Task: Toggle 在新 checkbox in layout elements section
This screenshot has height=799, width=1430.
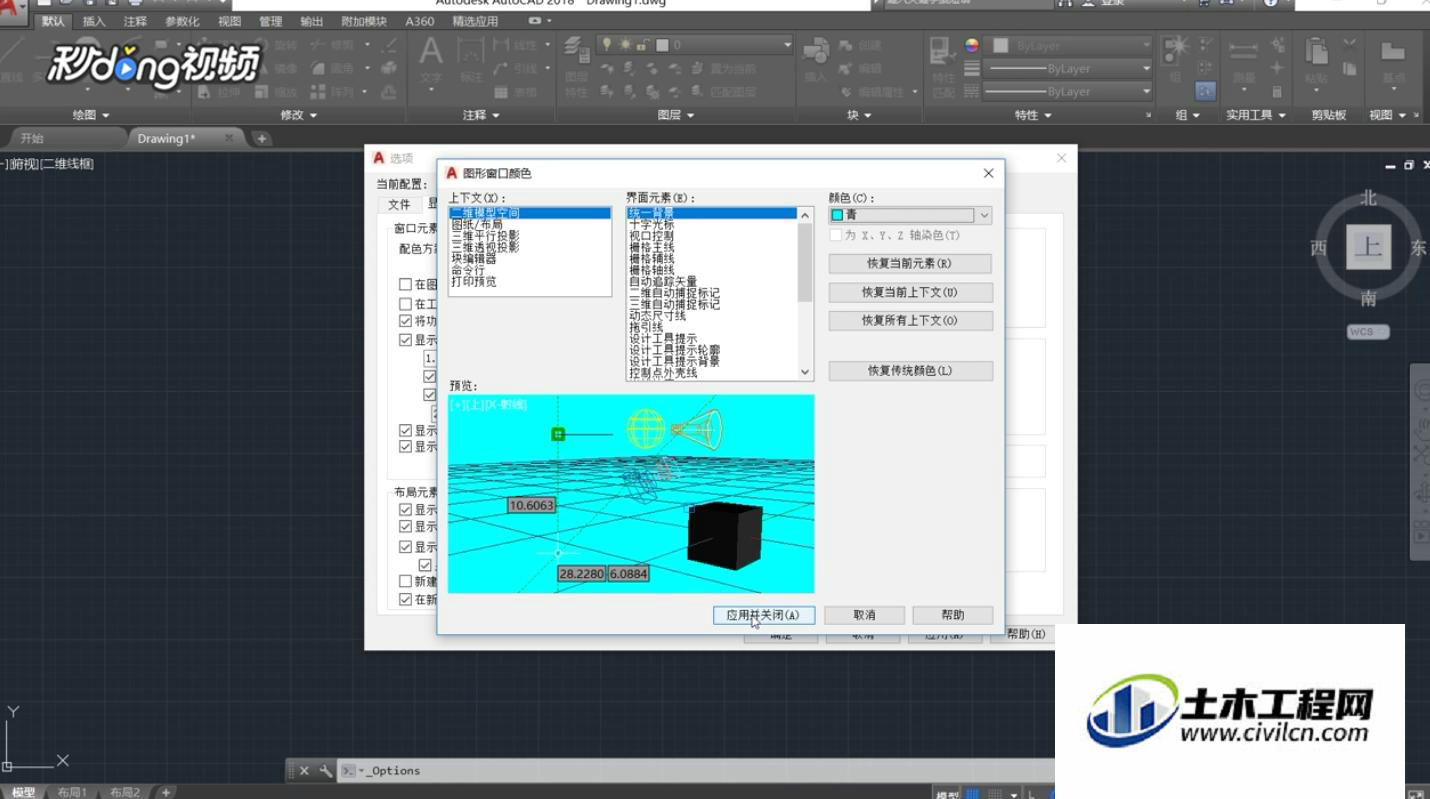Action: click(405, 599)
